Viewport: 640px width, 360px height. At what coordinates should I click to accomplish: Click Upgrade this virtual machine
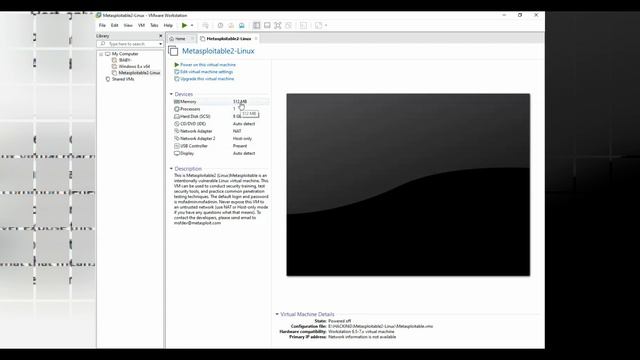207,79
